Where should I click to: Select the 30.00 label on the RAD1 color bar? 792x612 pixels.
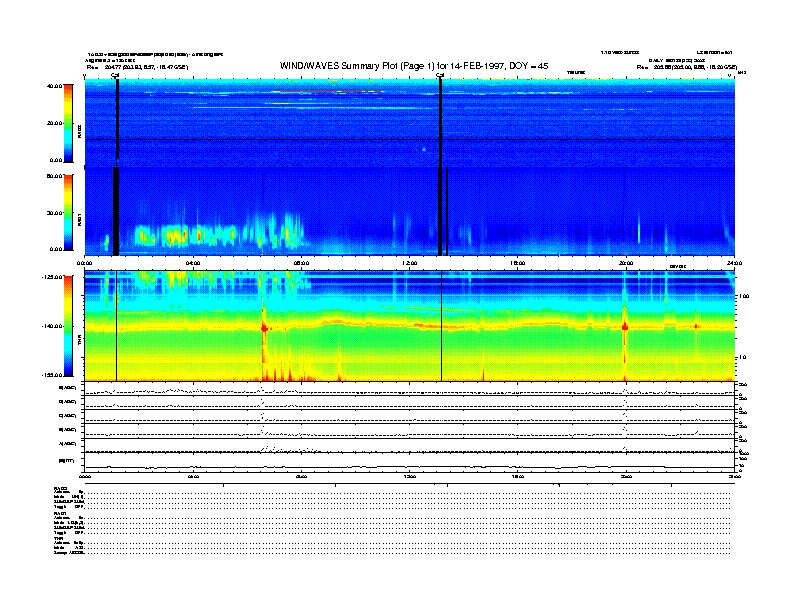pyautogui.click(x=55, y=213)
